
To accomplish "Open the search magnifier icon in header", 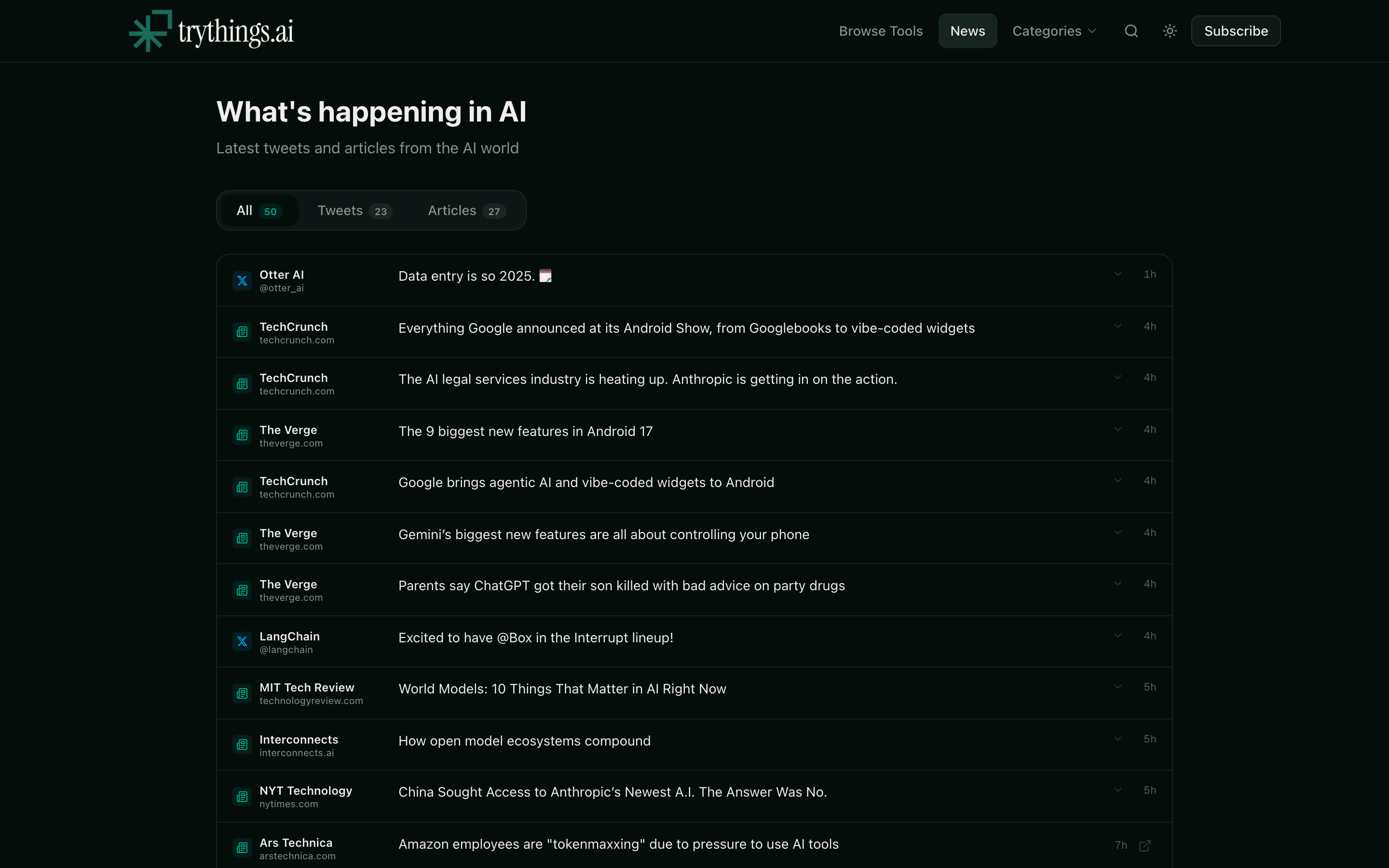I will click(x=1130, y=31).
